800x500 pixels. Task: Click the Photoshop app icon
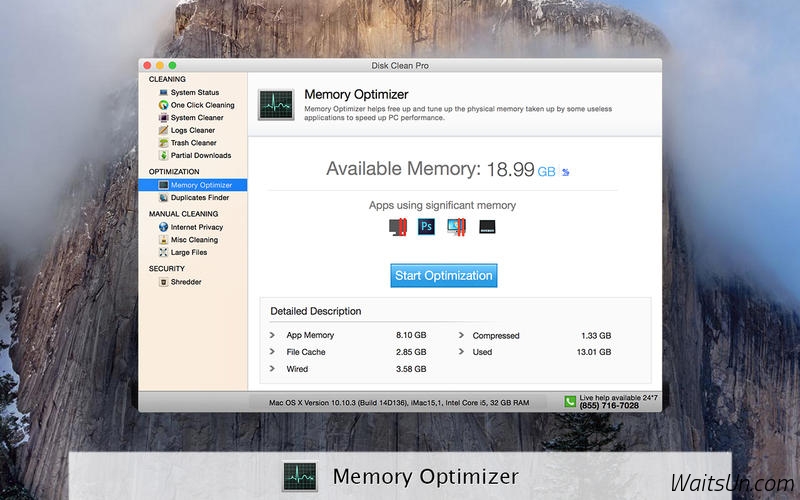(427, 227)
